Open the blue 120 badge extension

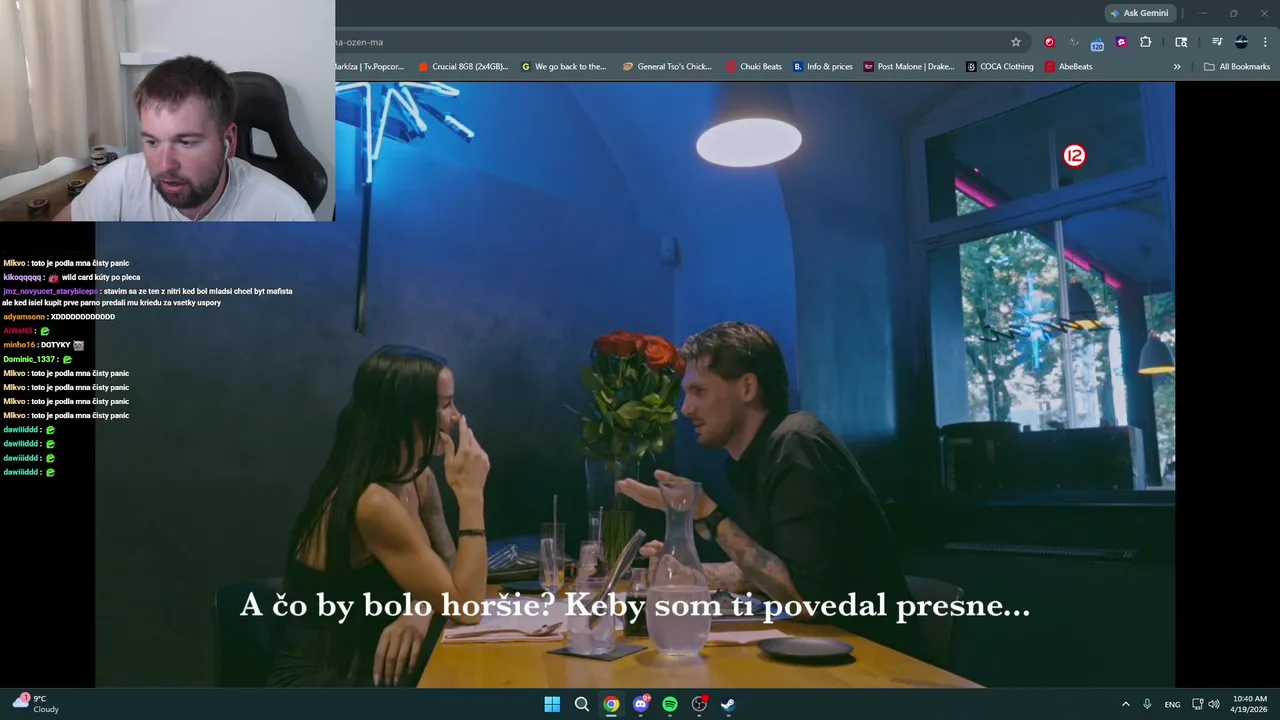[1097, 43]
